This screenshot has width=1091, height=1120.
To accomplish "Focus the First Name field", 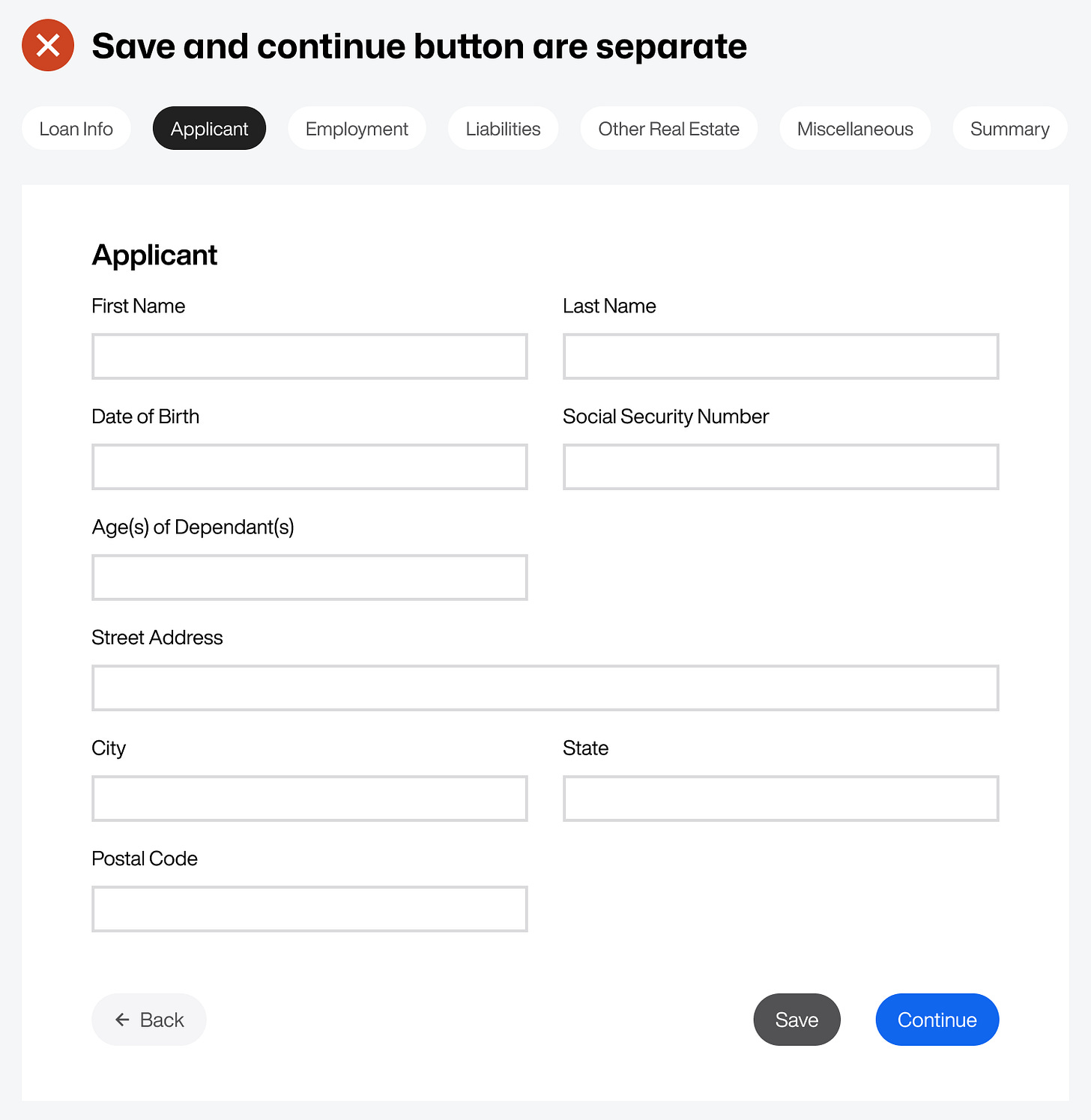I will pyautogui.click(x=309, y=357).
